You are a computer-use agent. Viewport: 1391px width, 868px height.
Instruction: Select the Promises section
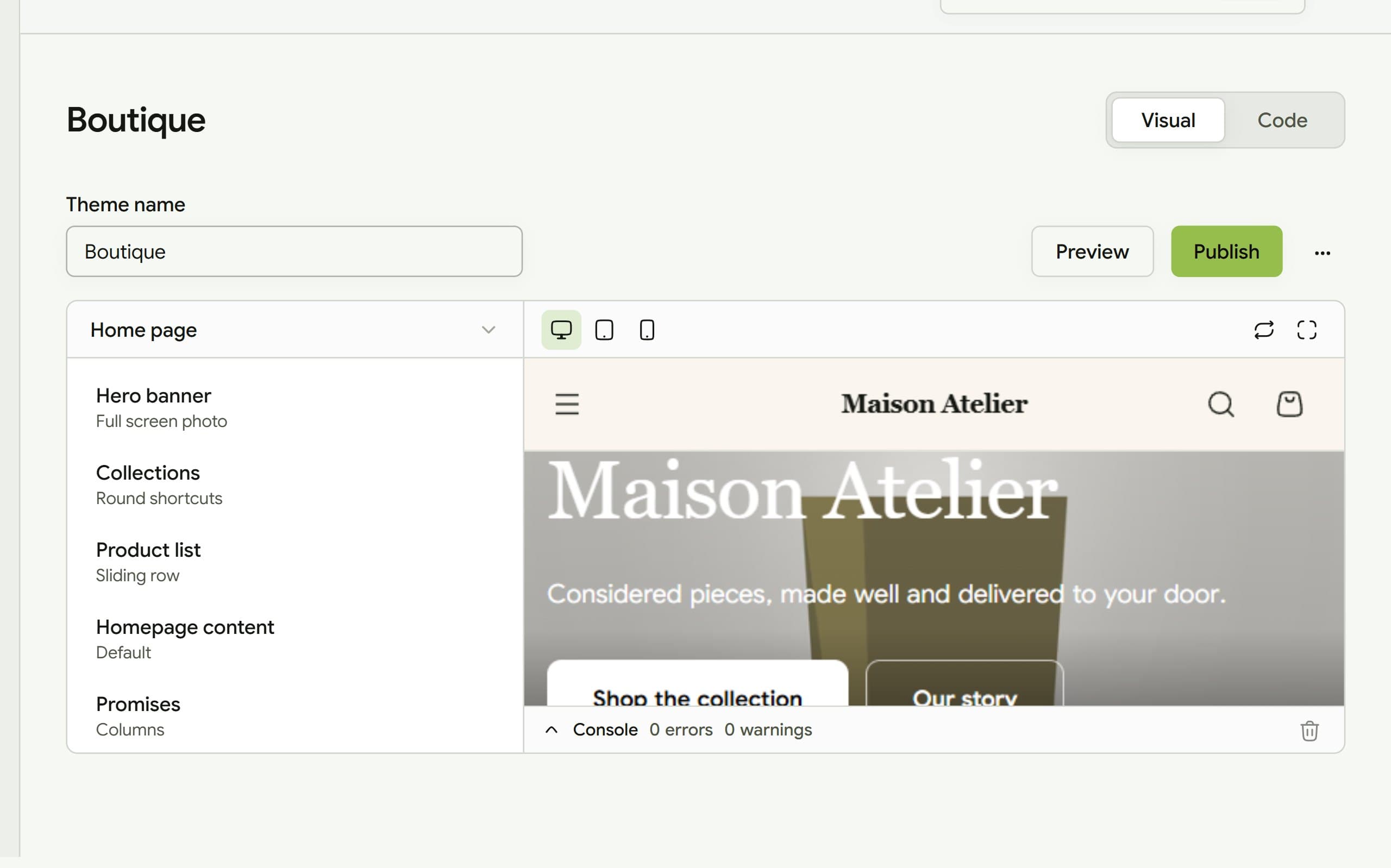tap(295, 716)
